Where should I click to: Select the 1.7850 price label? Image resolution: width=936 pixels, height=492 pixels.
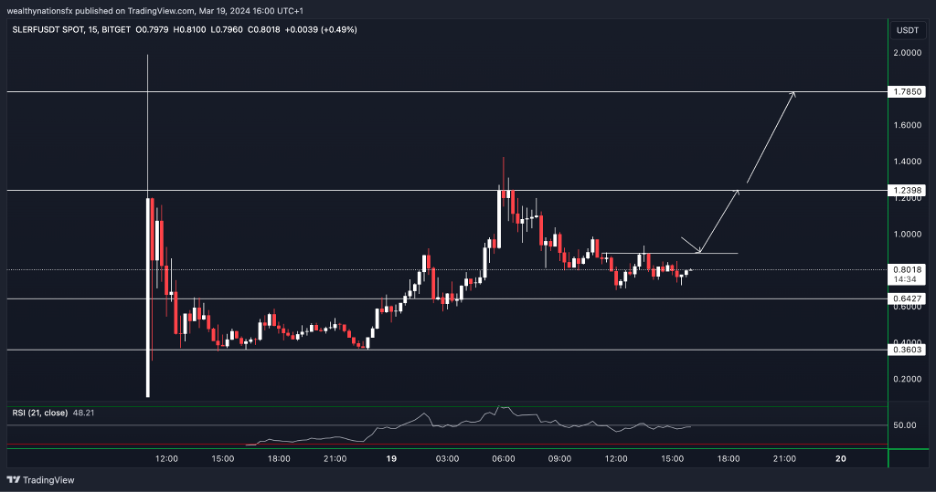(x=908, y=91)
